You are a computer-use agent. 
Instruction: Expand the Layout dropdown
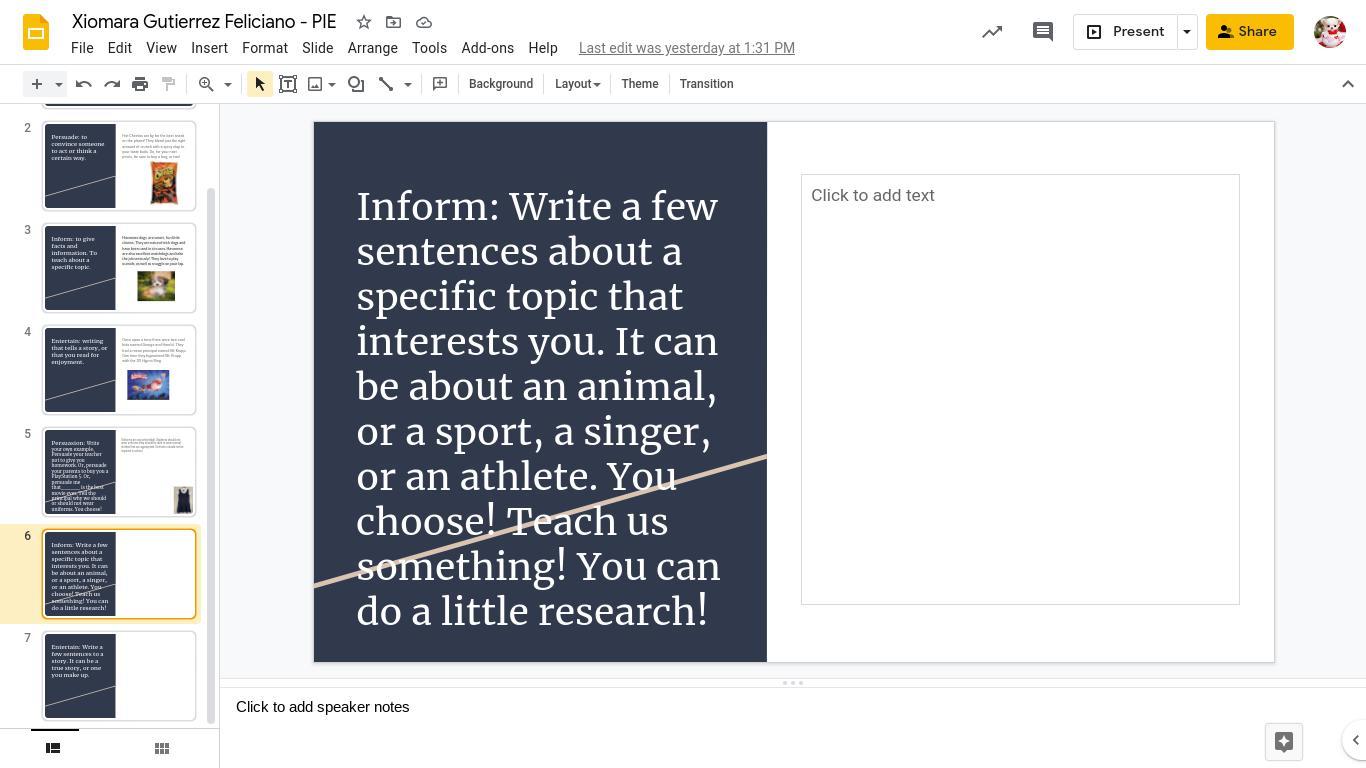(x=577, y=84)
